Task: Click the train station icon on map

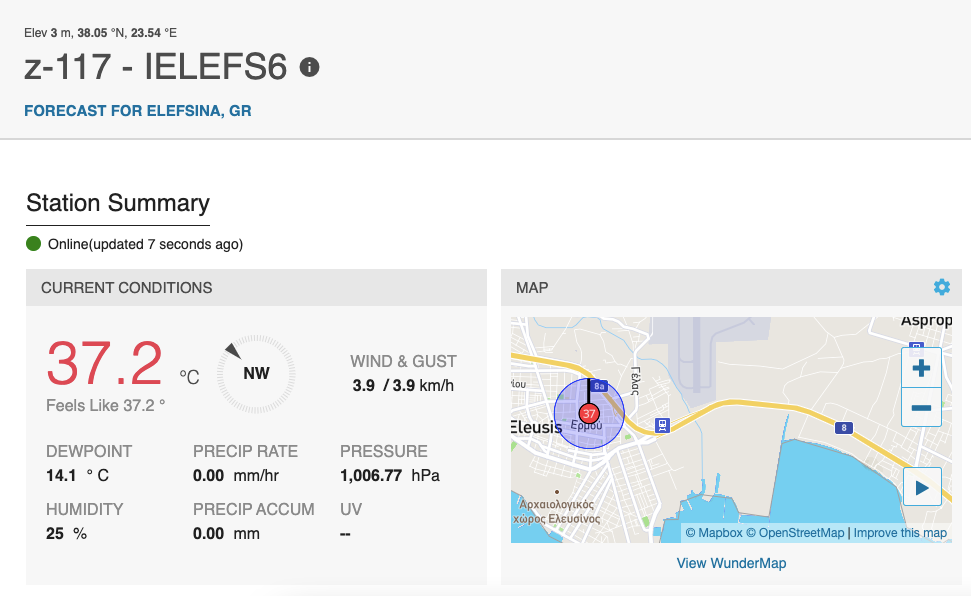Action: coord(662,426)
